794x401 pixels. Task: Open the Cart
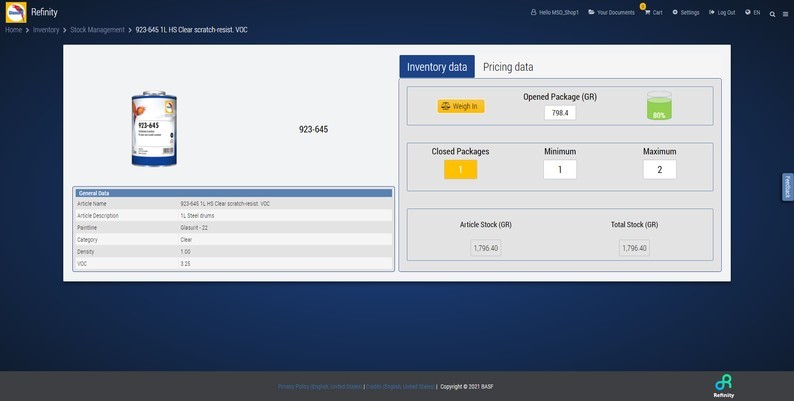(x=653, y=12)
